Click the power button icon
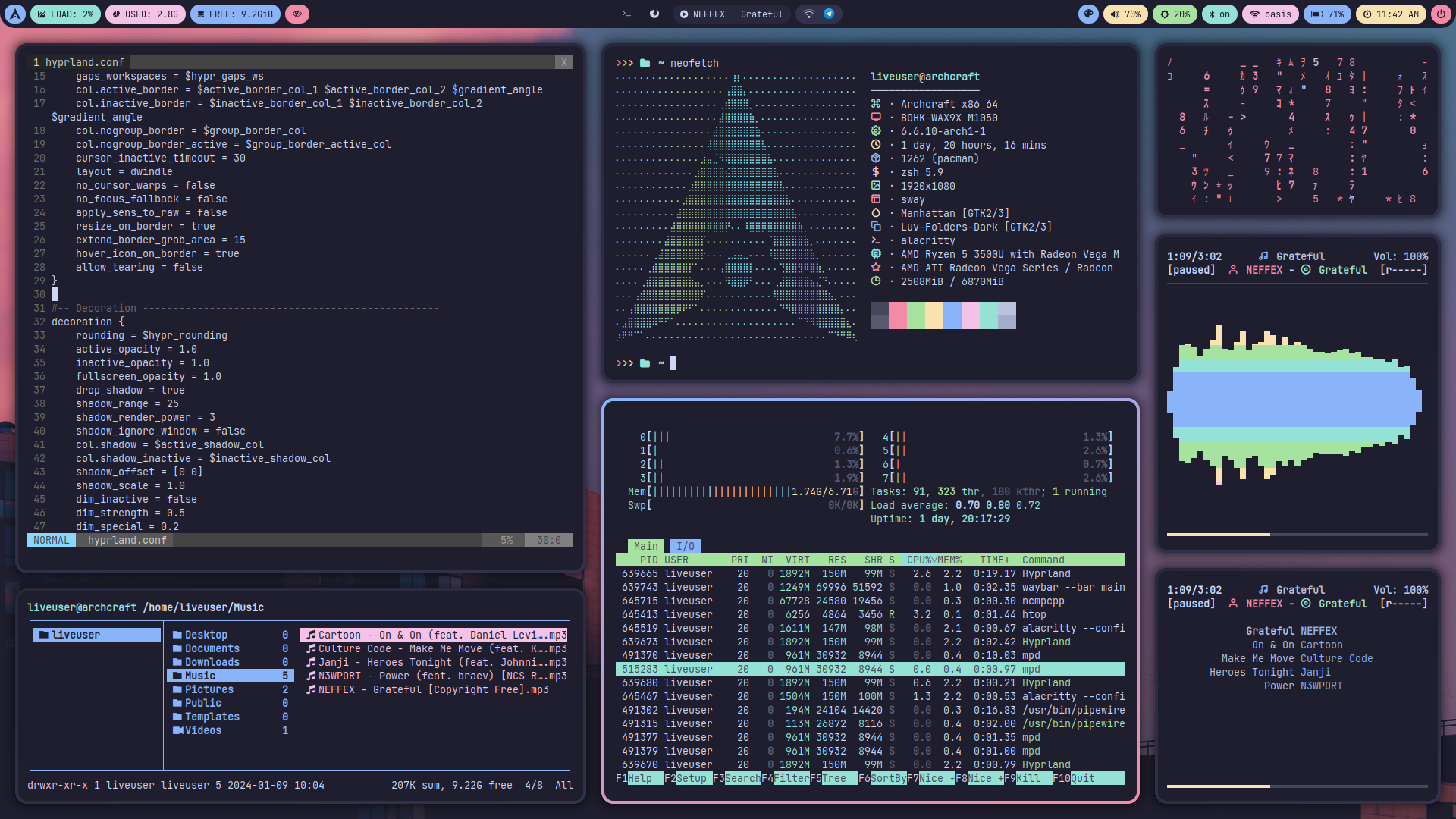This screenshot has height=819, width=1456. [1441, 14]
